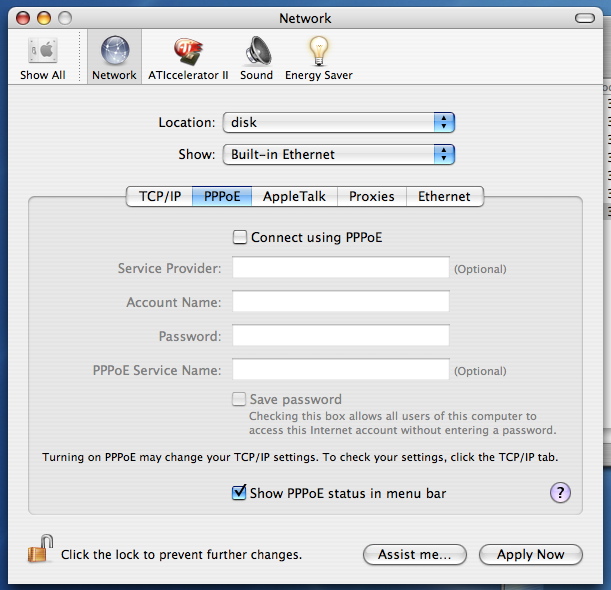The width and height of the screenshot is (611, 590).
Task: Uncheck Show PPPoE status in menu bar
Action: point(239,493)
